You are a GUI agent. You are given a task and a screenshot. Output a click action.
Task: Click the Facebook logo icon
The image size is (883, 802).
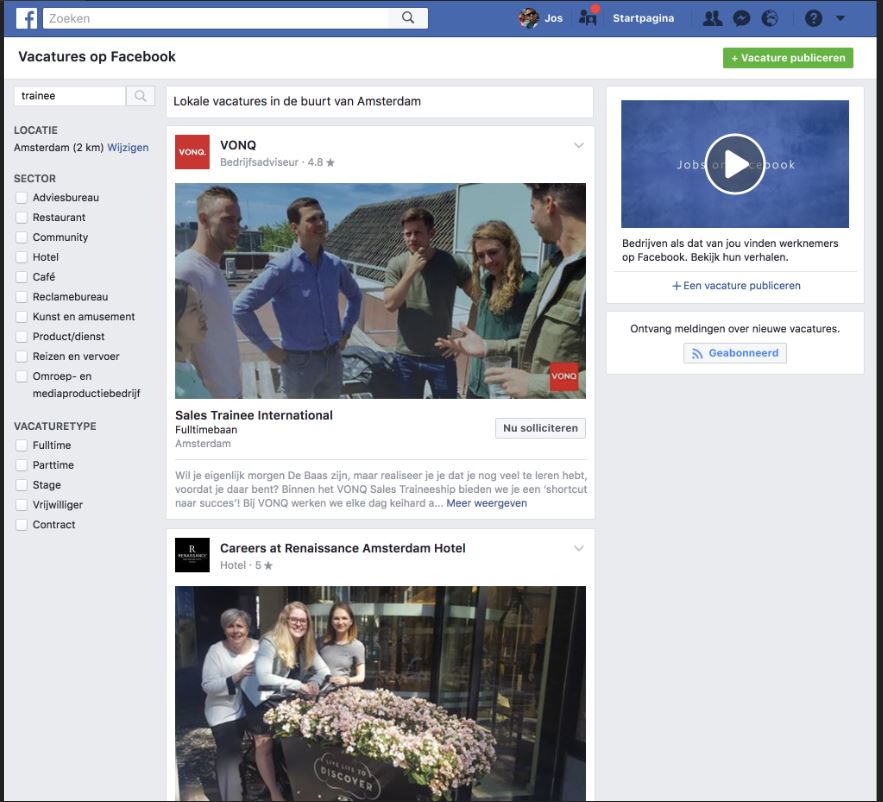(x=26, y=19)
